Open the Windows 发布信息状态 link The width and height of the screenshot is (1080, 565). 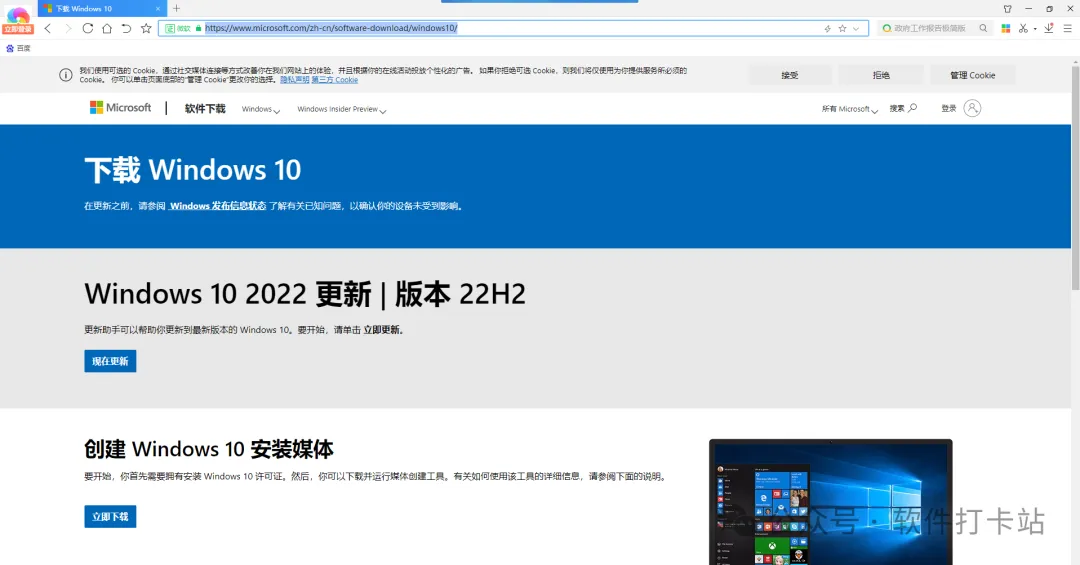(218, 206)
